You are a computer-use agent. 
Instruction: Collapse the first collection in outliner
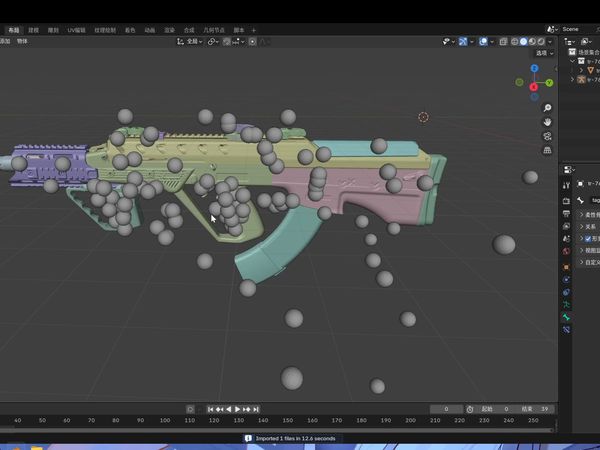point(572,61)
